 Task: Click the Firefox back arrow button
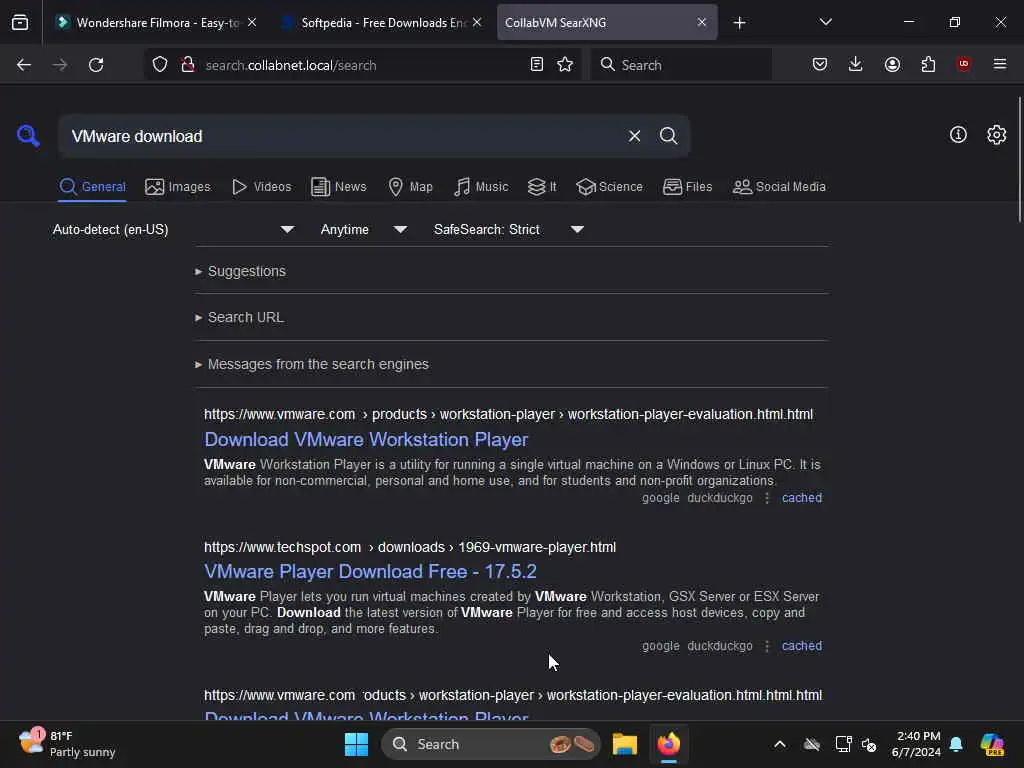[24, 65]
